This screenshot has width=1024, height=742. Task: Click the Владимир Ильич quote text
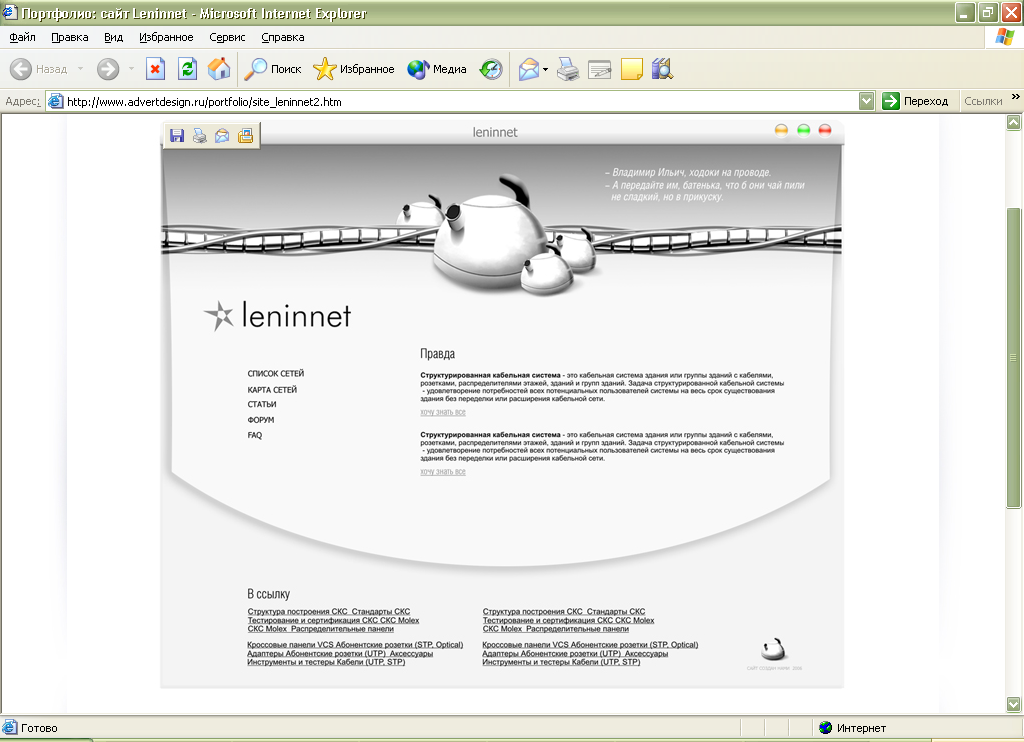pos(705,185)
